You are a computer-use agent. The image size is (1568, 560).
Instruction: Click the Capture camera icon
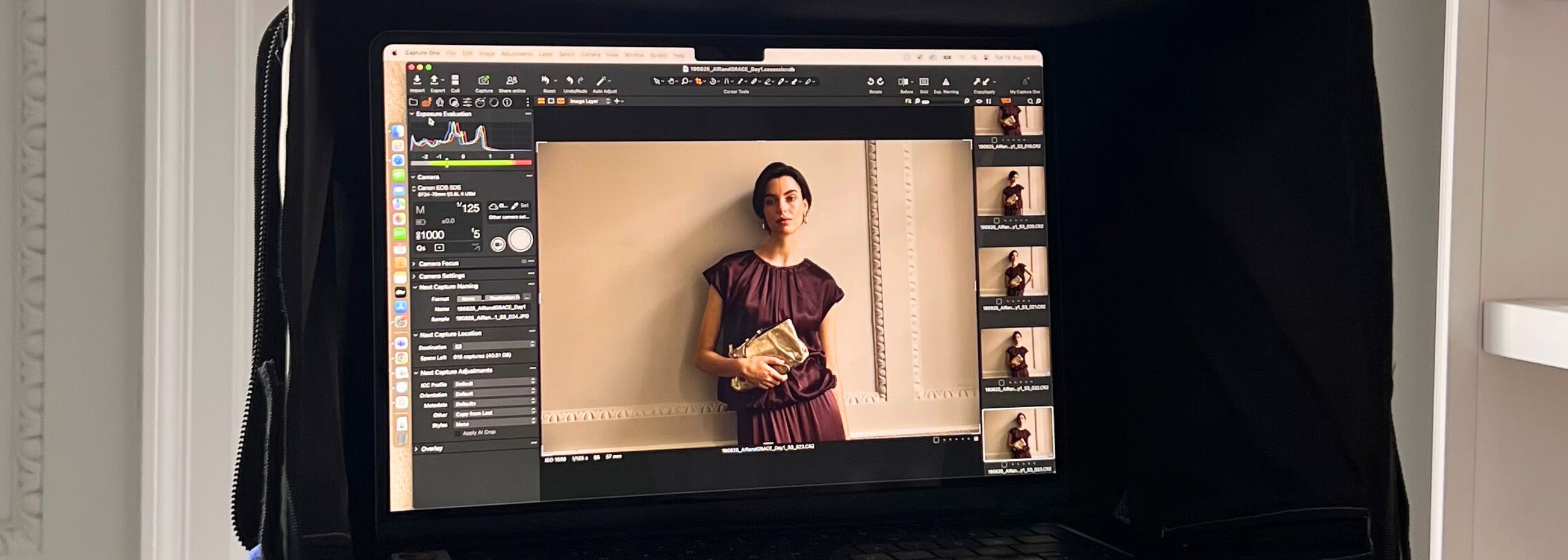tap(483, 80)
